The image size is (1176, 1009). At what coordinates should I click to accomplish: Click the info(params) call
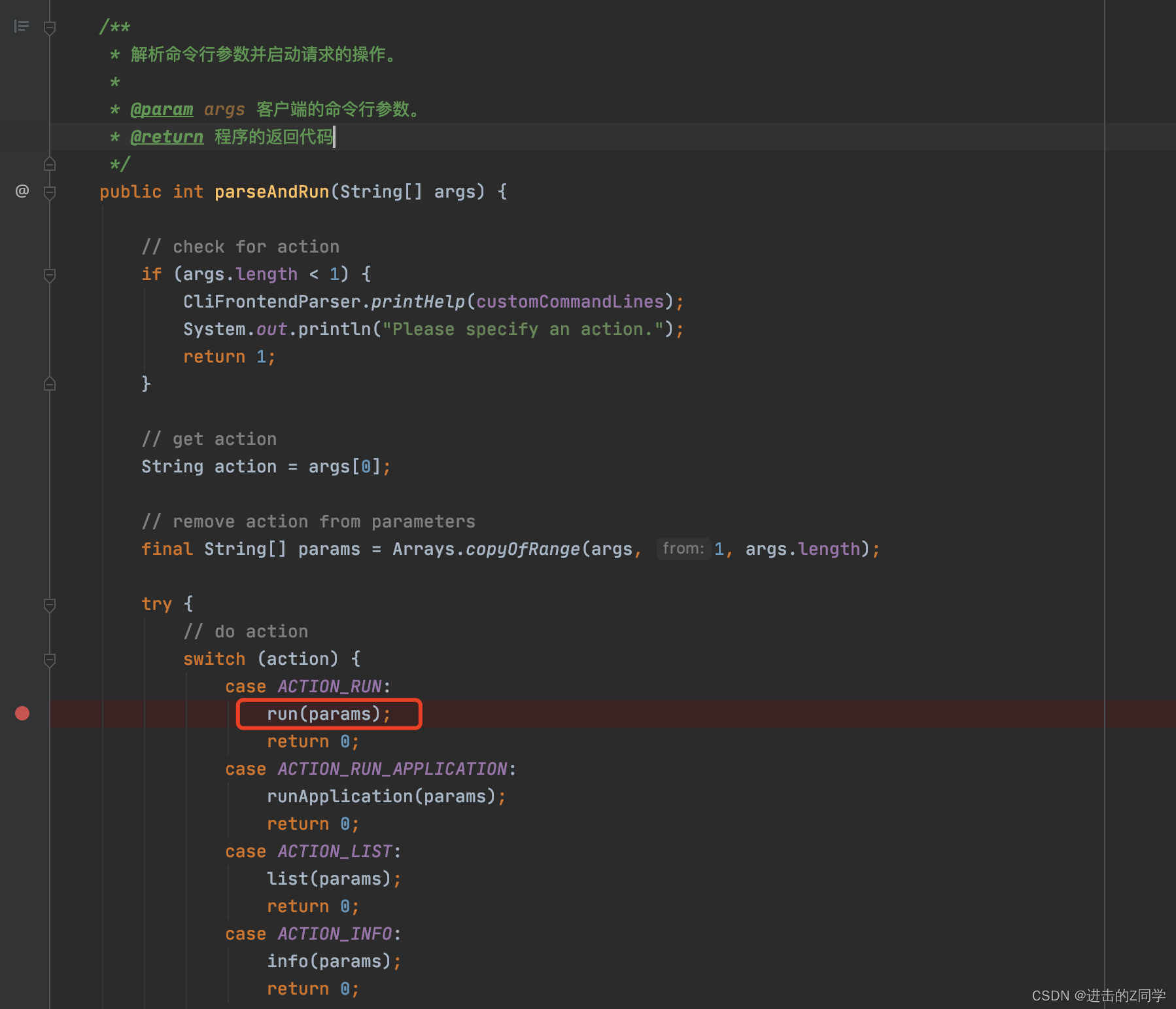pos(330,961)
